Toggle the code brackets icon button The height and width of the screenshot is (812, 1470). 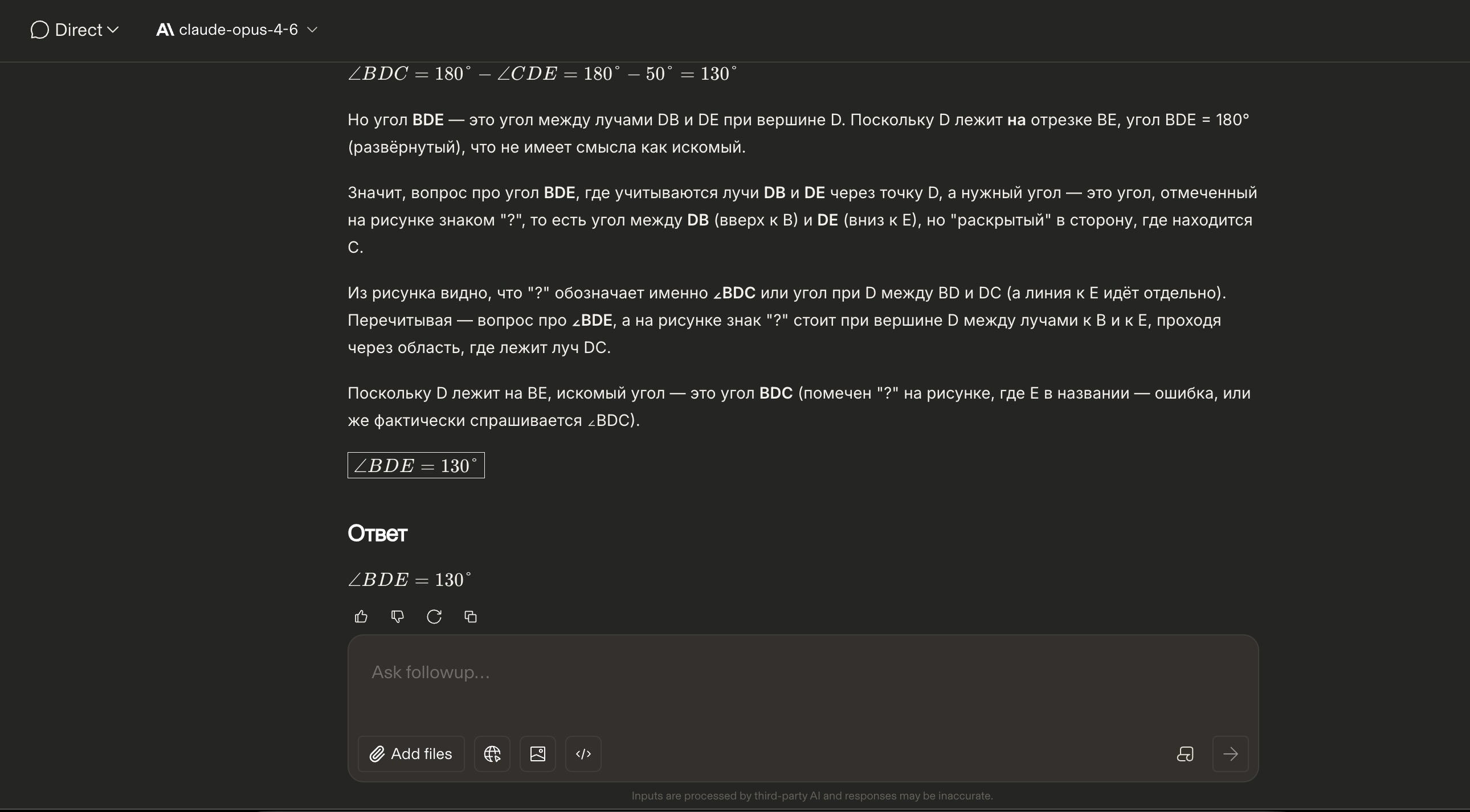(583, 754)
